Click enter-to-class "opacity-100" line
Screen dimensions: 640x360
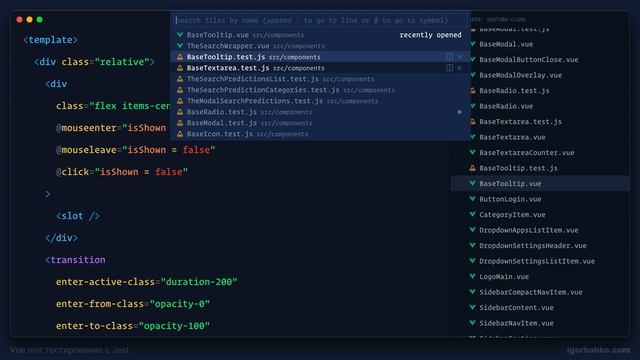point(133,326)
